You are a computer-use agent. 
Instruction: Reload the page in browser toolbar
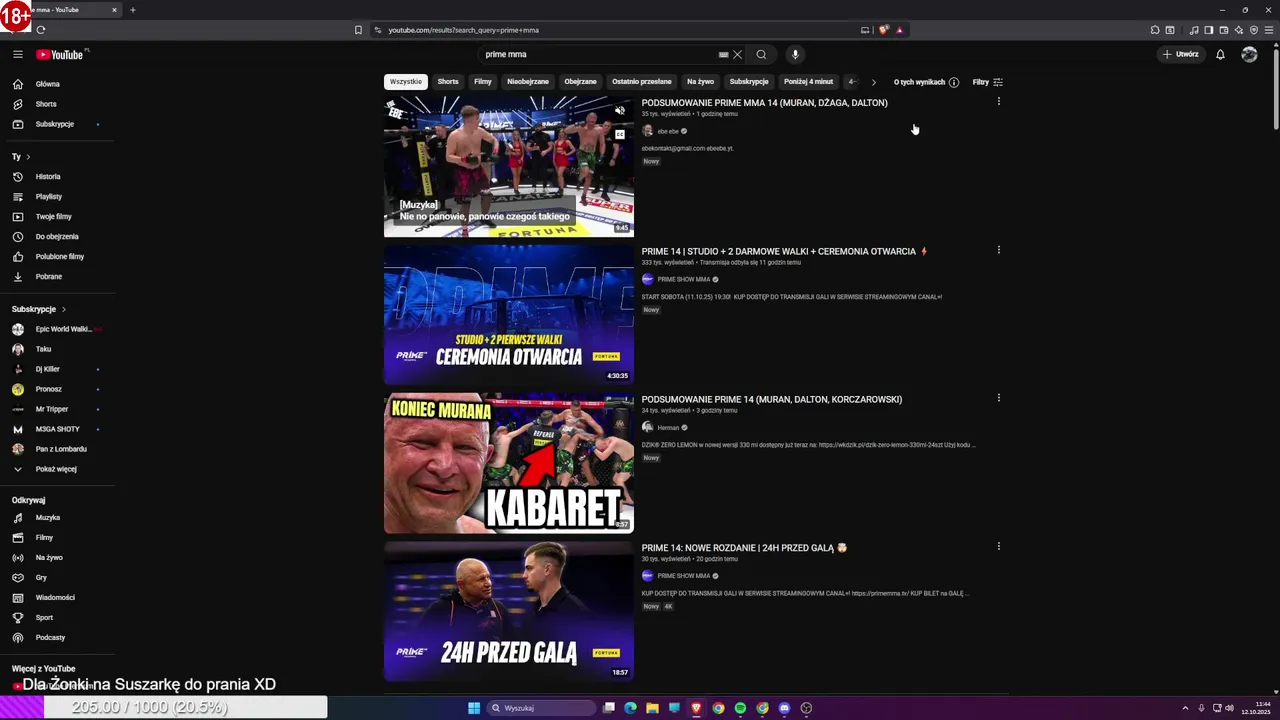pos(41,30)
